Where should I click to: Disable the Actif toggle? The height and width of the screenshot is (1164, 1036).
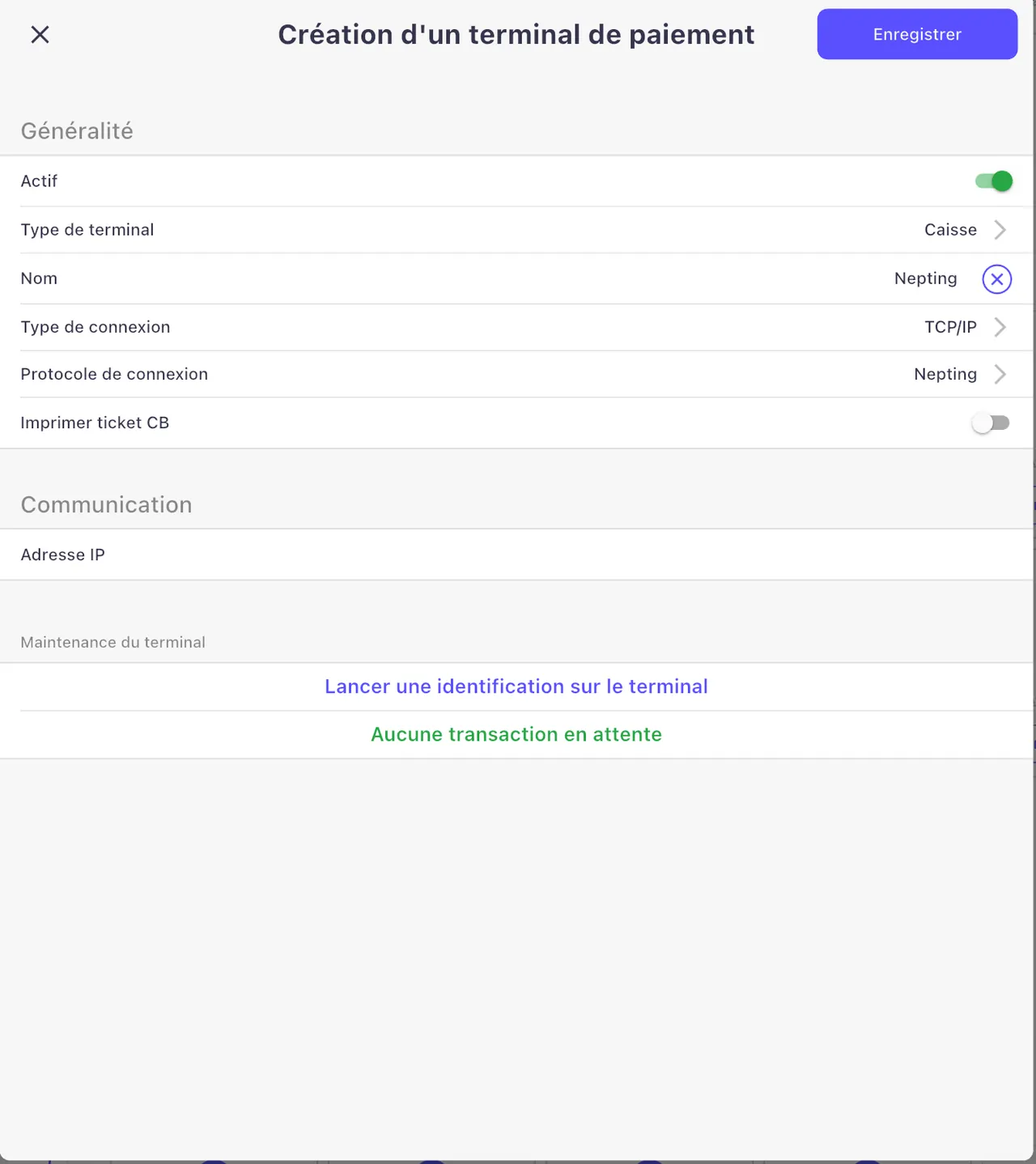click(994, 181)
